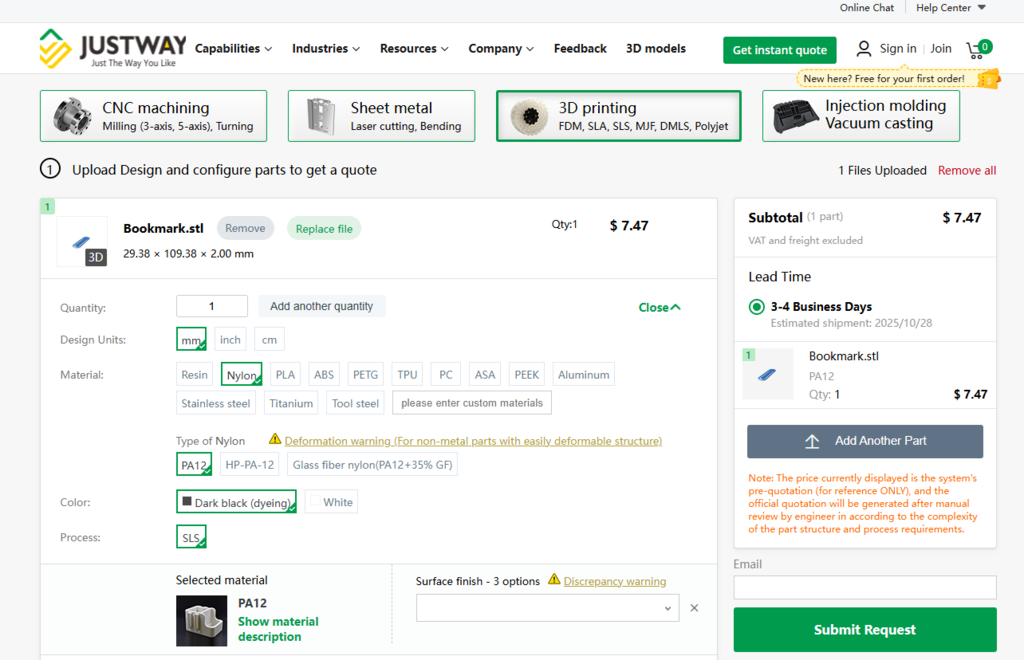
Task: Click the 3D printing gear icon
Action: (x=530, y=116)
